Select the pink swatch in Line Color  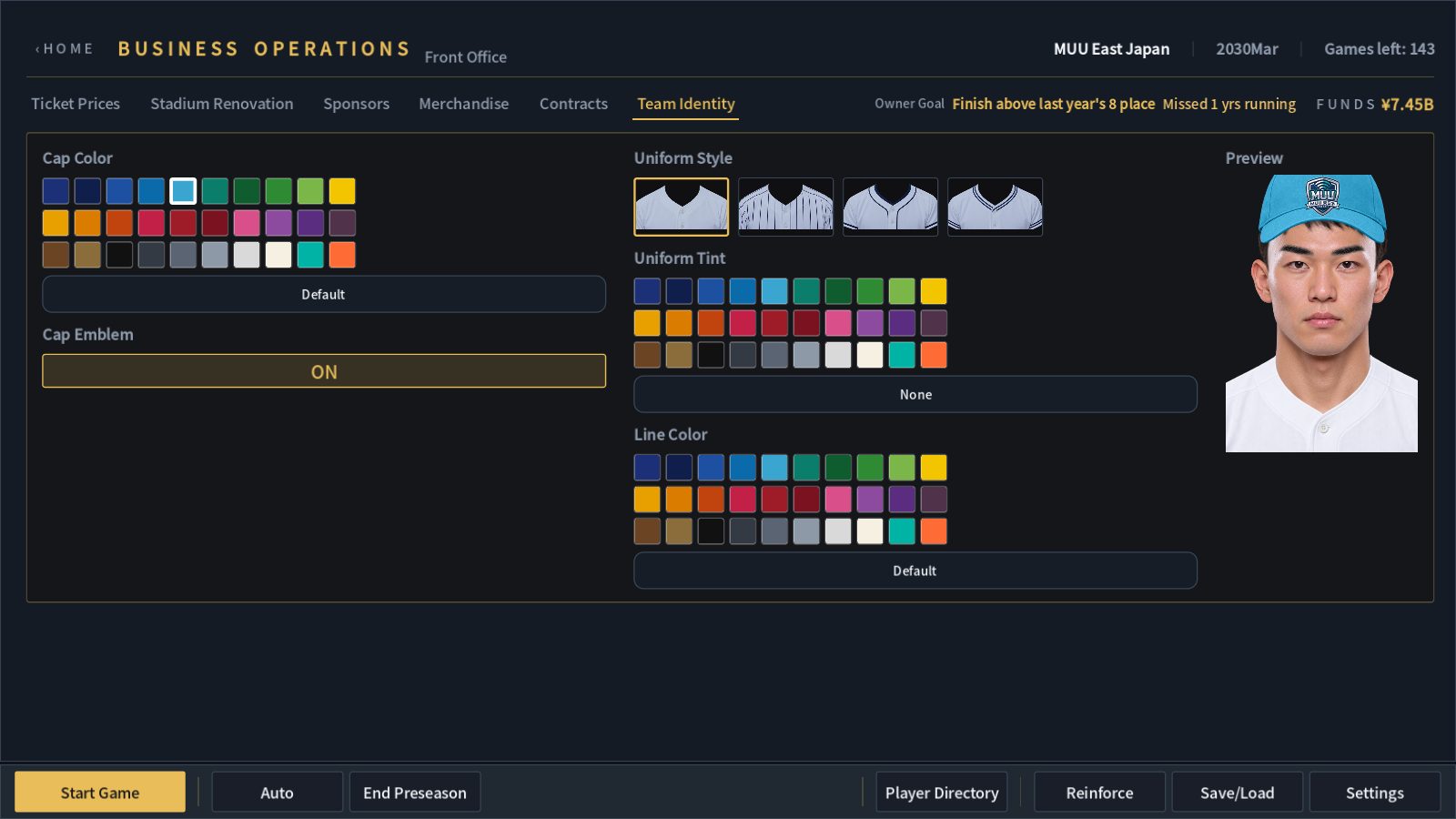838,500
